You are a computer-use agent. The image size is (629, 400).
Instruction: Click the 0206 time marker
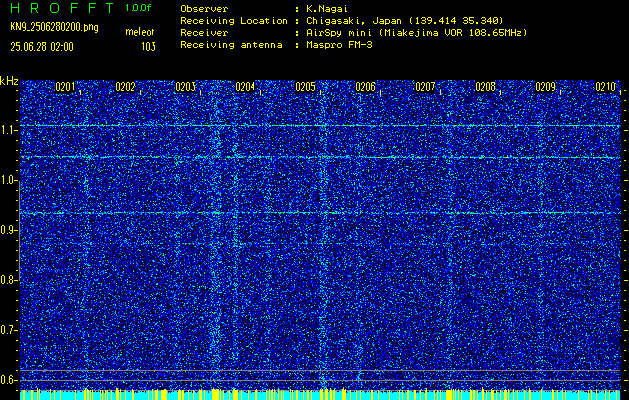365,87
